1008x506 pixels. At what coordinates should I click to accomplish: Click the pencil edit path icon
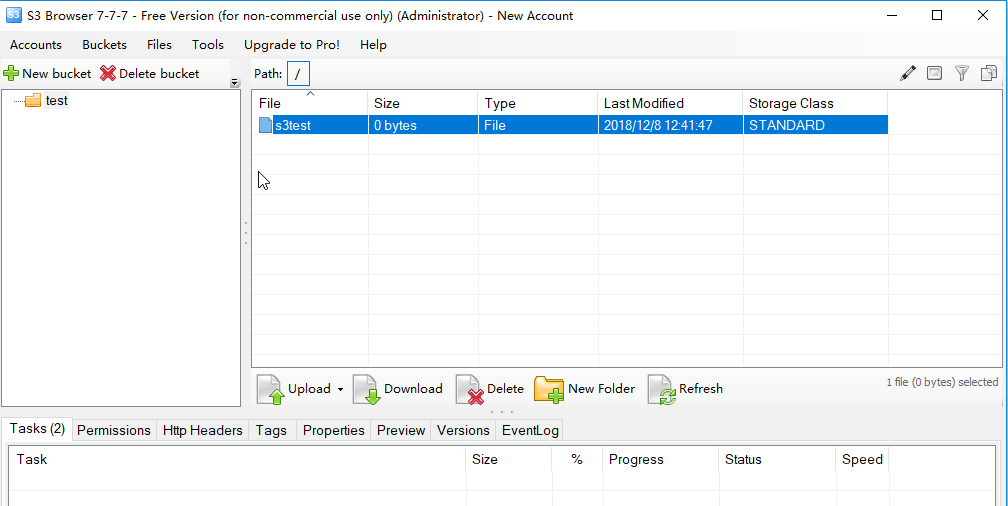(x=908, y=73)
